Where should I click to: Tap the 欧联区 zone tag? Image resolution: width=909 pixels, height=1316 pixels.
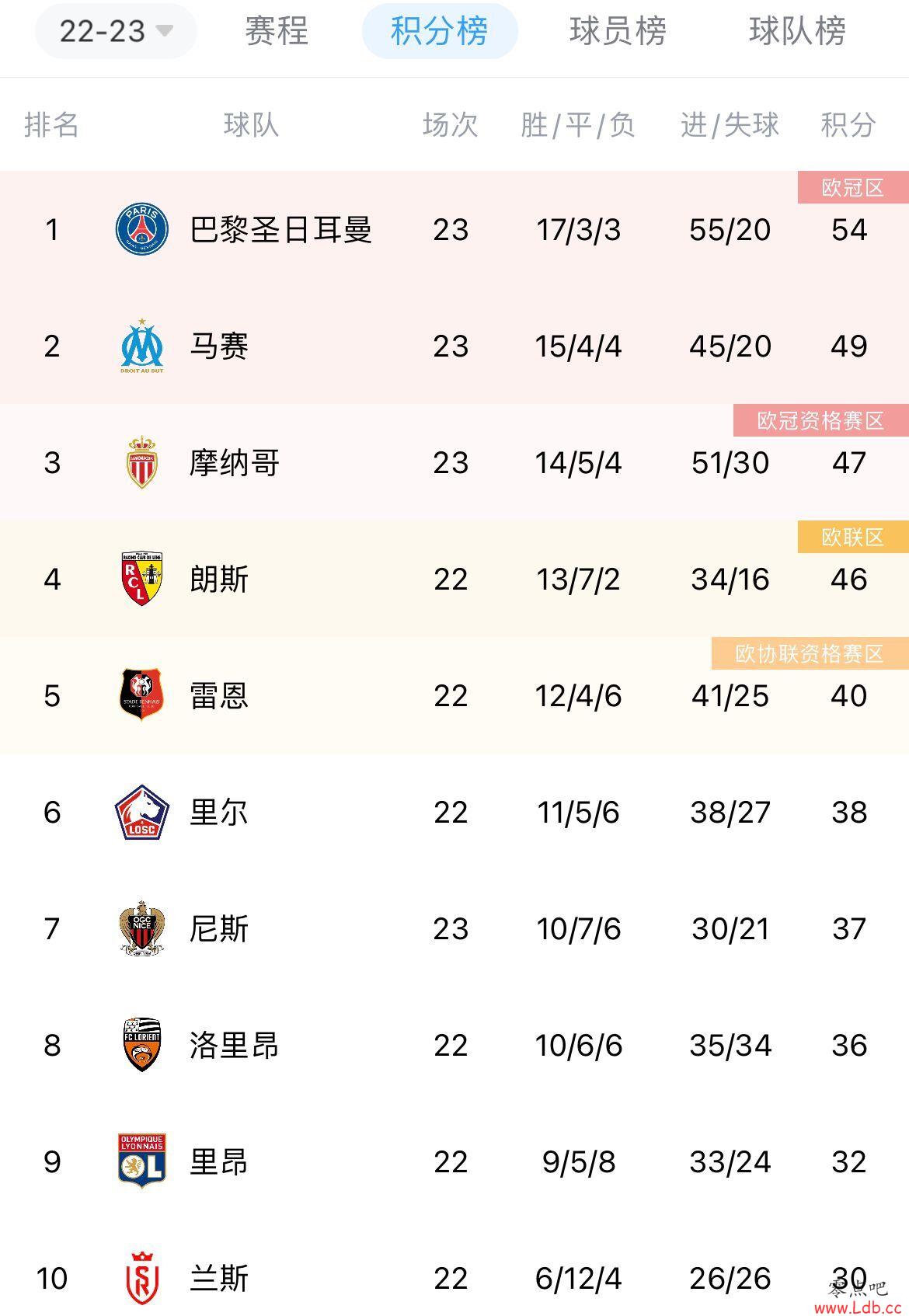click(853, 537)
